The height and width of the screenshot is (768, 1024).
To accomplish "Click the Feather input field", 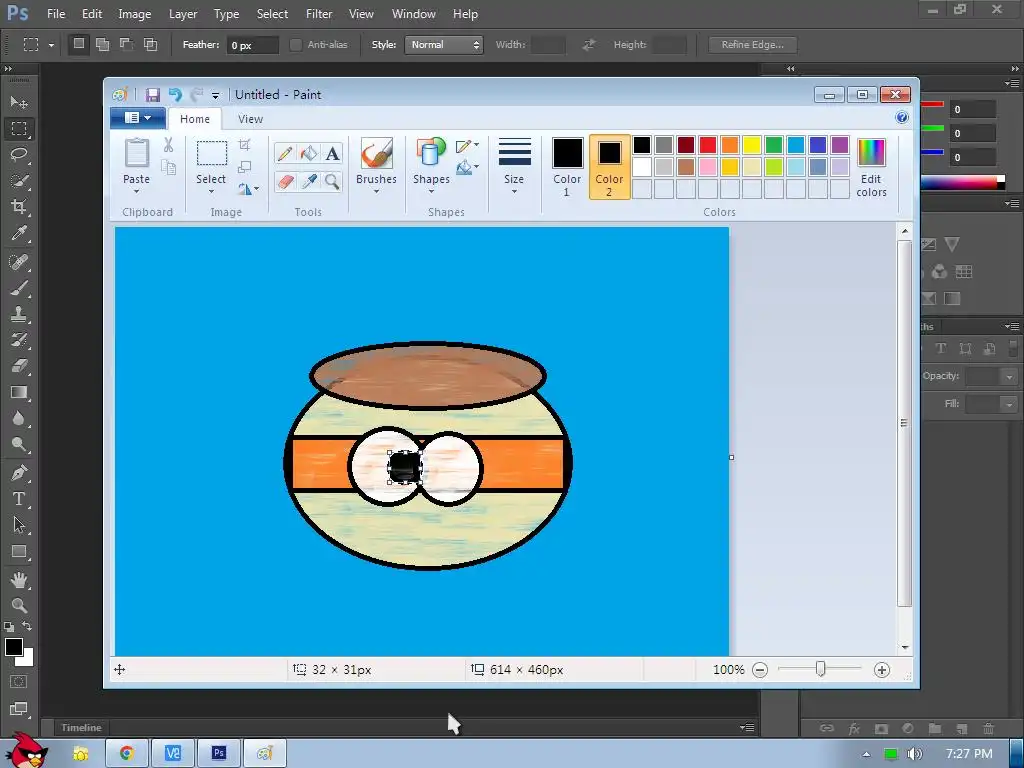I will (252, 45).
